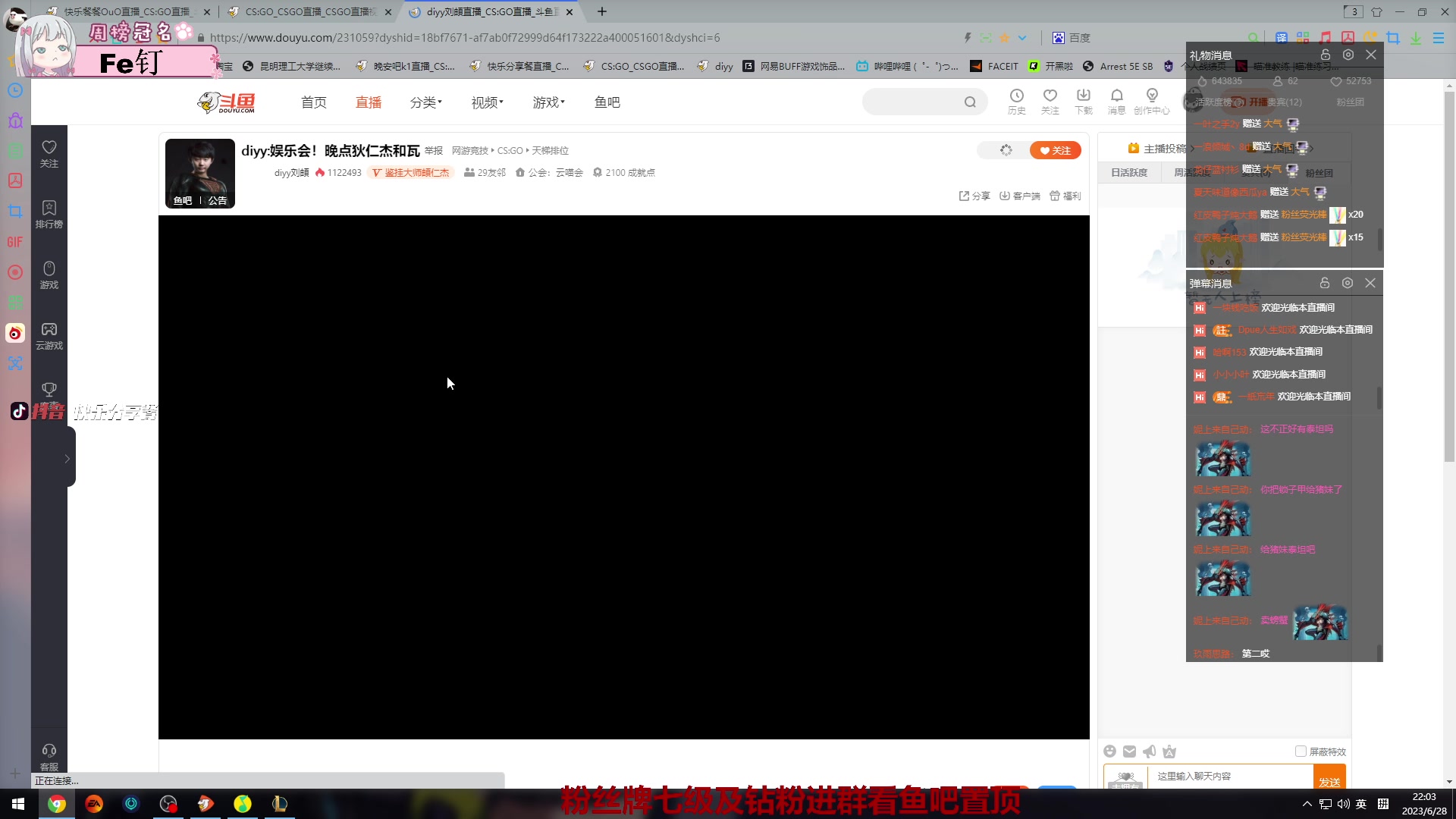The height and width of the screenshot is (819, 1456).
Task: Expand the collapsed left panel arrow
Action: coord(67,458)
